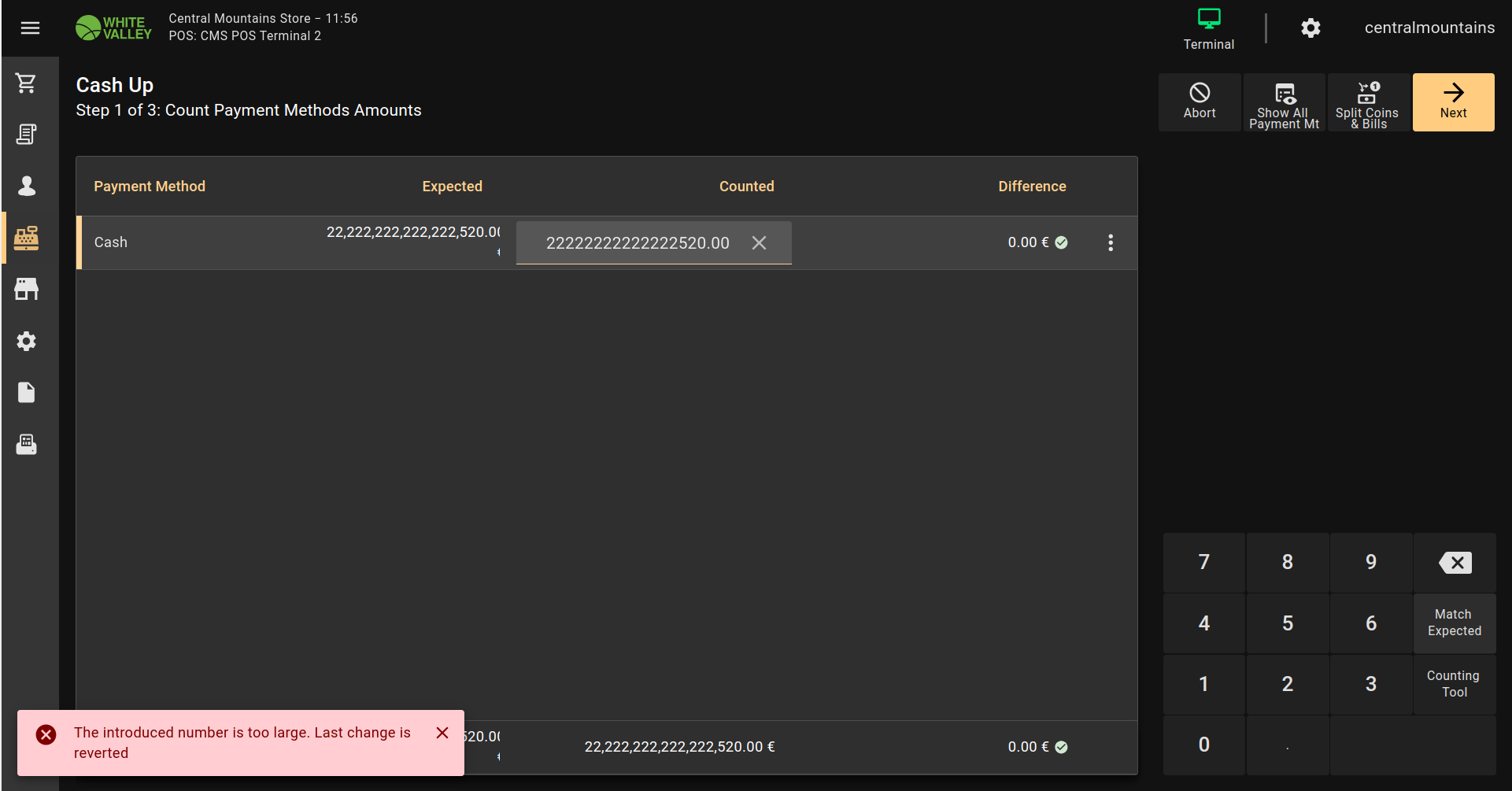This screenshot has height=791, width=1512.
Task: Abort the cash up process
Action: [x=1199, y=102]
